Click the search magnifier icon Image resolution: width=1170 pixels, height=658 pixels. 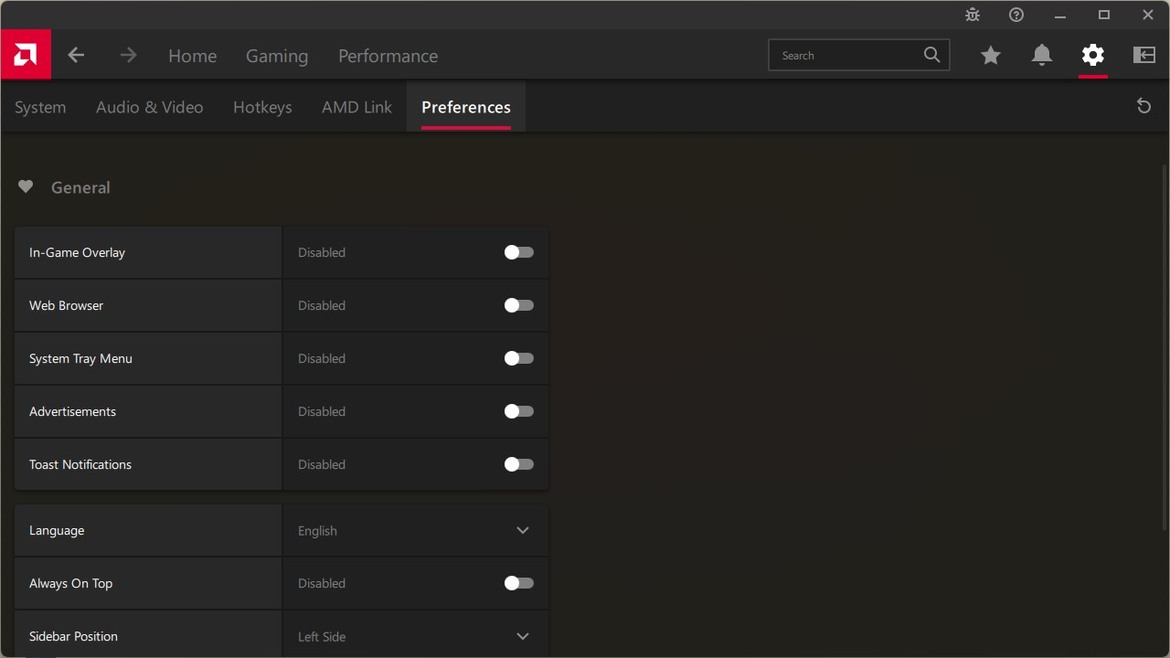(932, 55)
